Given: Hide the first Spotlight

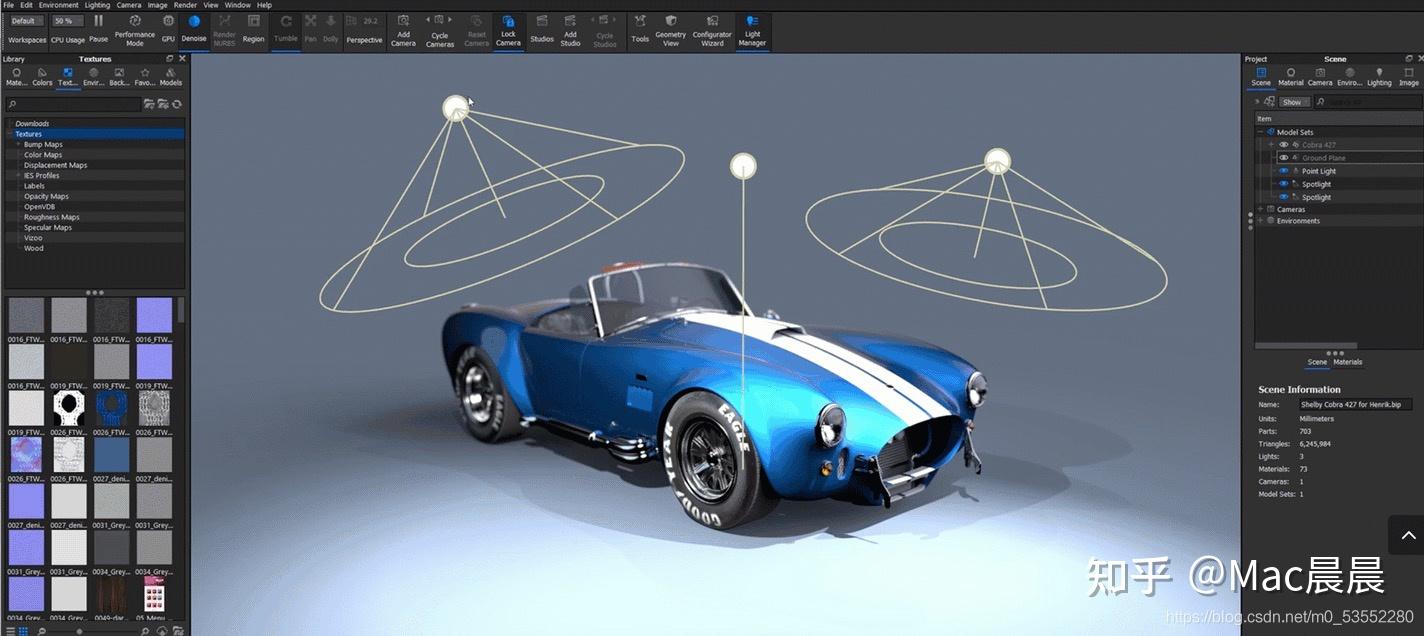Looking at the screenshot, I should [x=1284, y=184].
